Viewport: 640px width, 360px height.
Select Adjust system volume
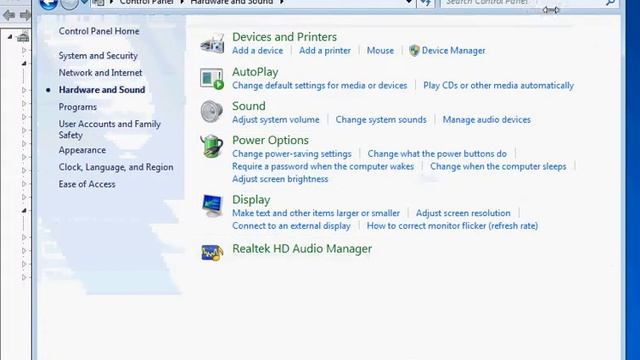pos(276,120)
